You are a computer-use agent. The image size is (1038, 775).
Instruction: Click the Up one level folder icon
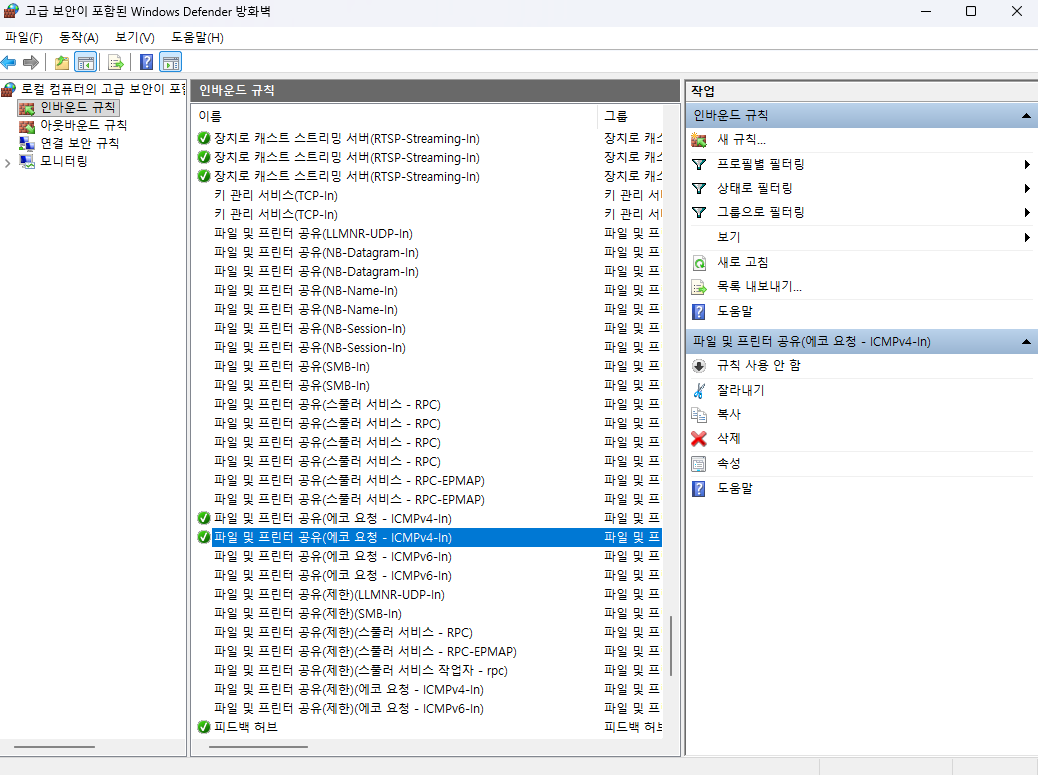tap(62, 62)
